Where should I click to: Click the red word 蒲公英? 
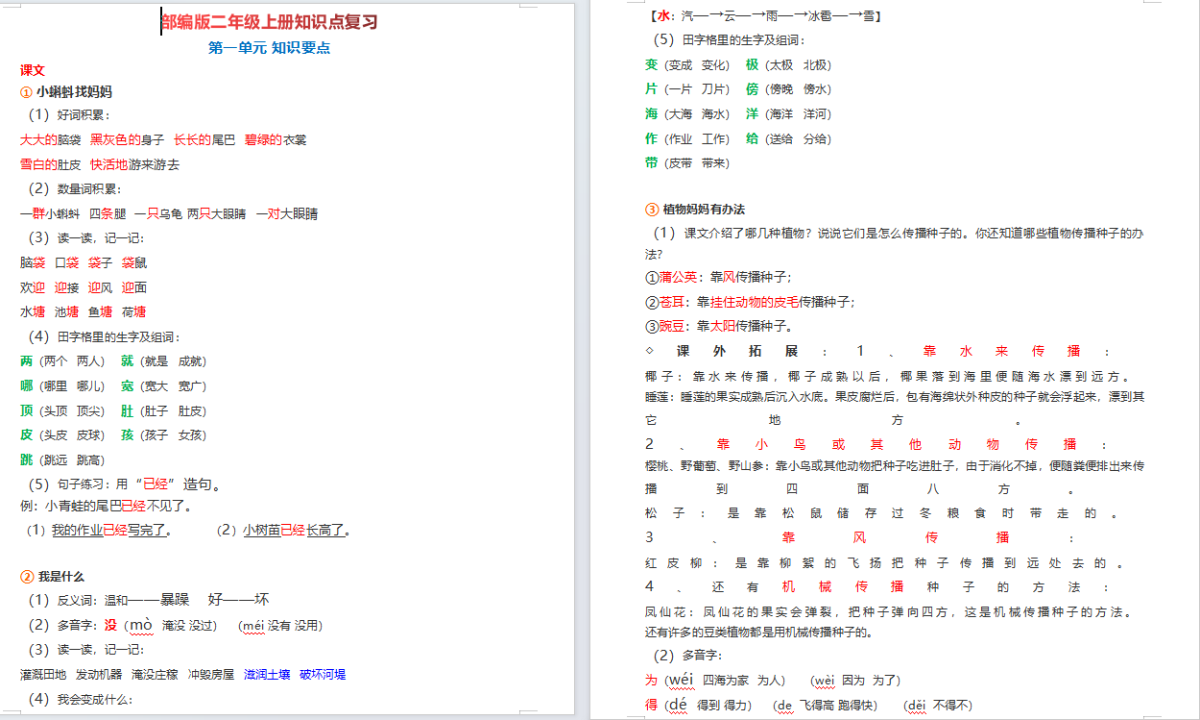[x=678, y=277]
